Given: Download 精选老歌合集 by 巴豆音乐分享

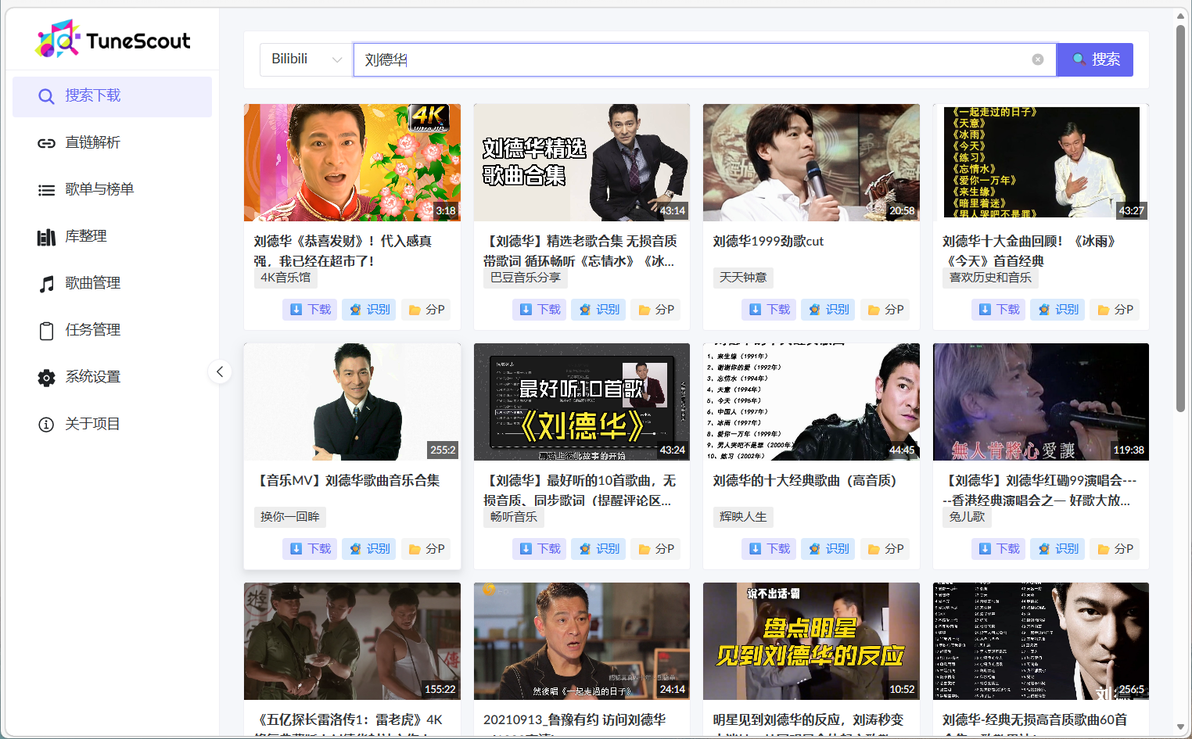Looking at the screenshot, I should (540, 309).
